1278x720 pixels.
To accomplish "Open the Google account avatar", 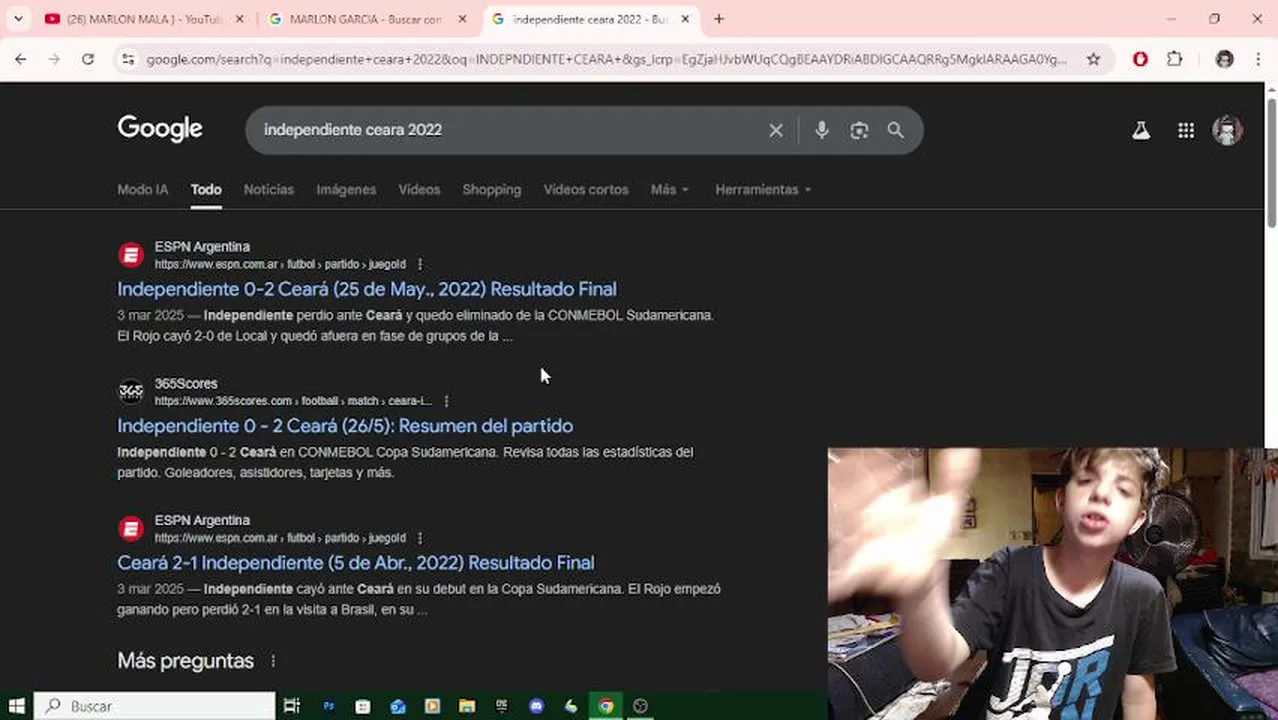I will pyautogui.click(x=1227, y=130).
